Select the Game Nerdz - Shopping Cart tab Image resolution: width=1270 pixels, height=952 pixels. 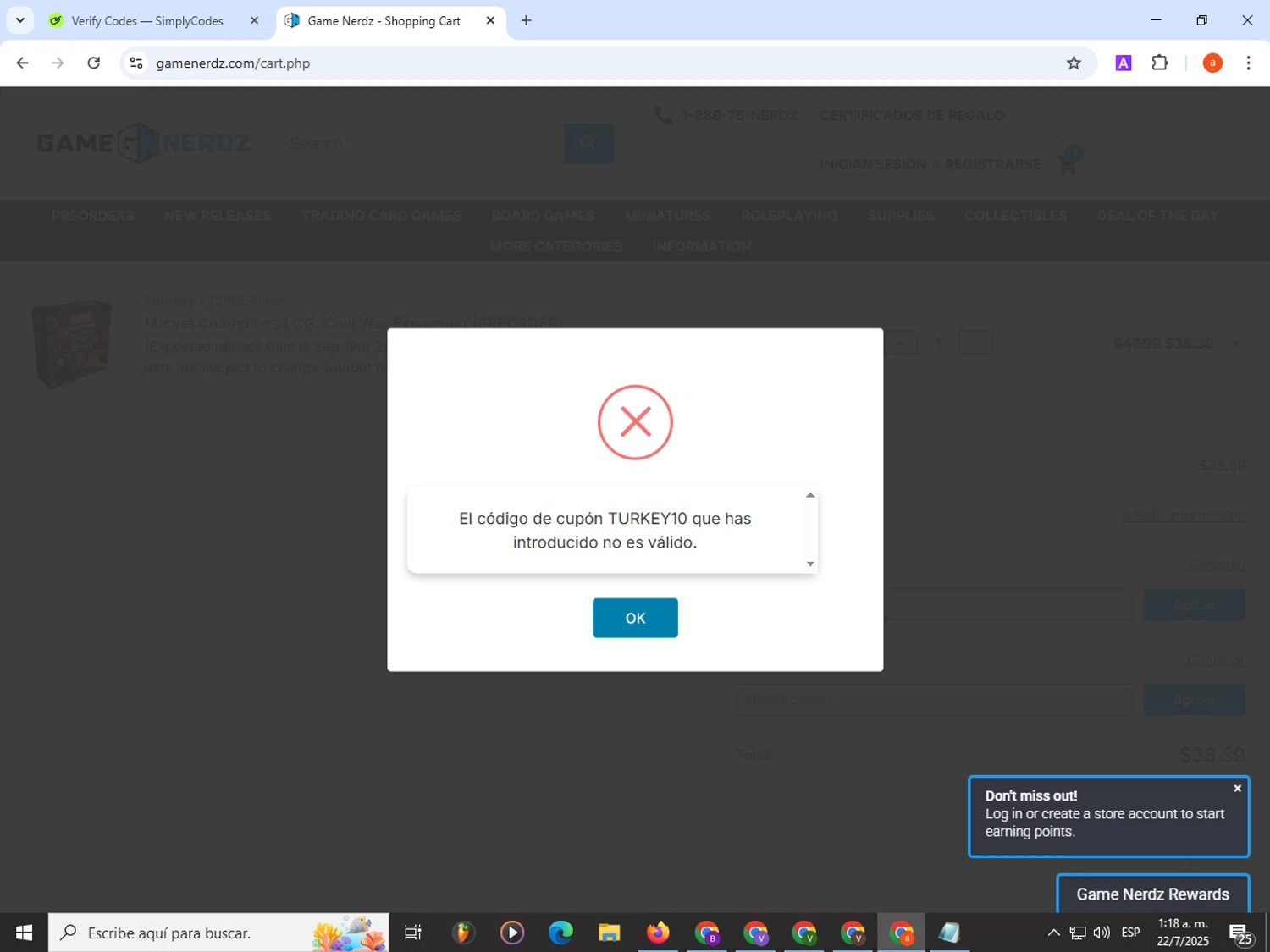(383, 21)
